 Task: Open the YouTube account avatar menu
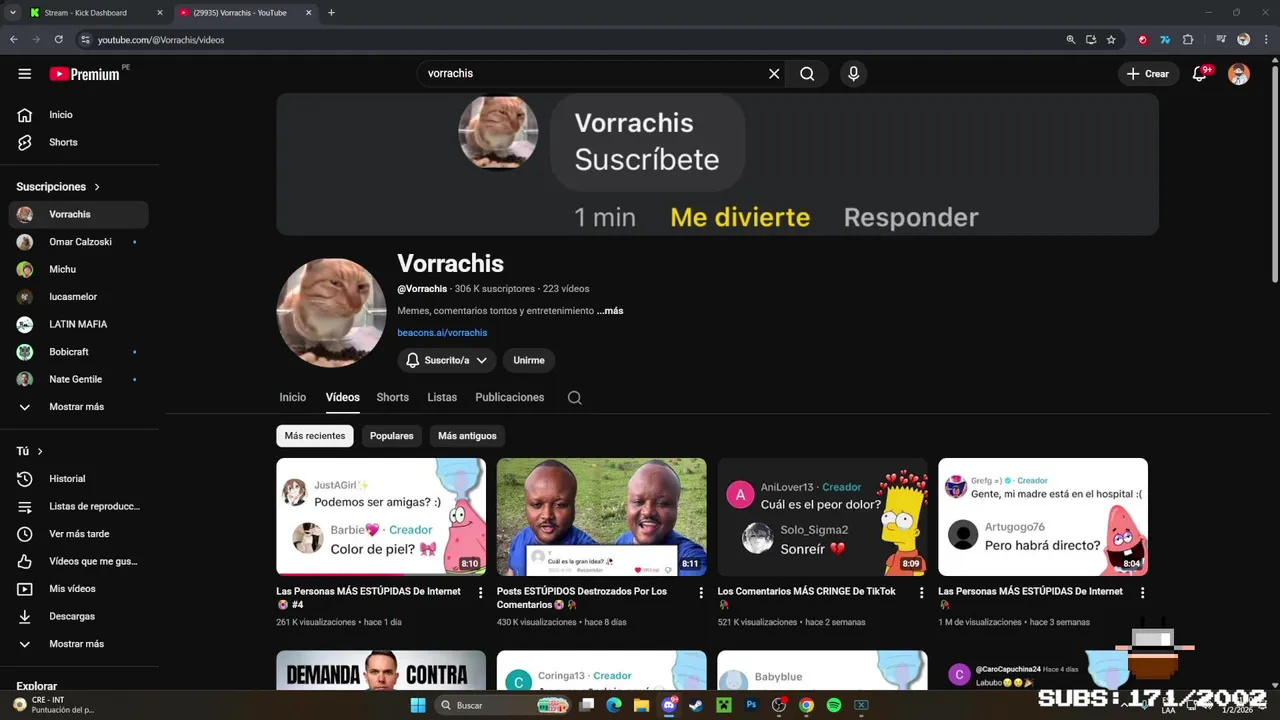pos(1239,74)
